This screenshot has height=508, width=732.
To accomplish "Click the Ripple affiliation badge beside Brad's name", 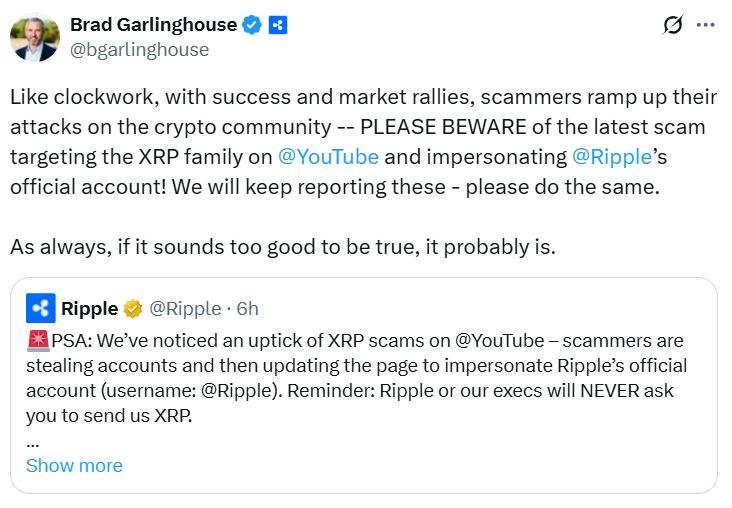I will pyautogui.click(x=278, y=25).
